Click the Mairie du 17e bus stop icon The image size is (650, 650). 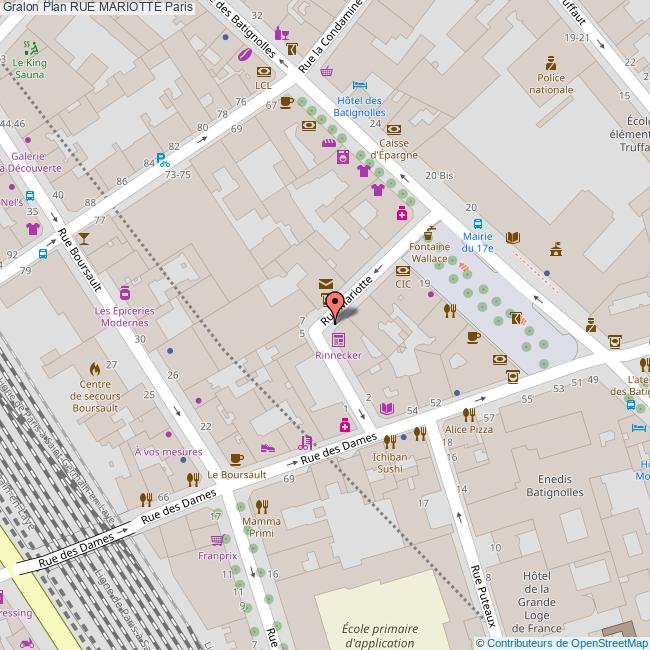tap(477, 224)
